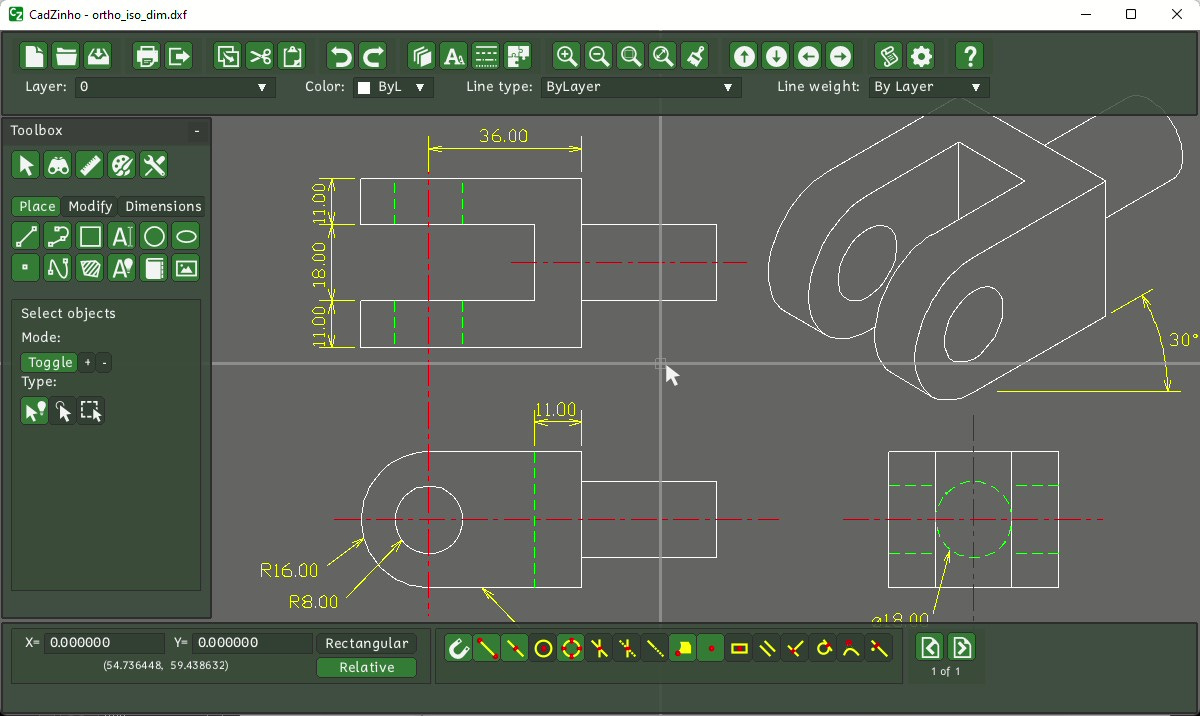Toggle the magnet snap master switch

(458, 648)
